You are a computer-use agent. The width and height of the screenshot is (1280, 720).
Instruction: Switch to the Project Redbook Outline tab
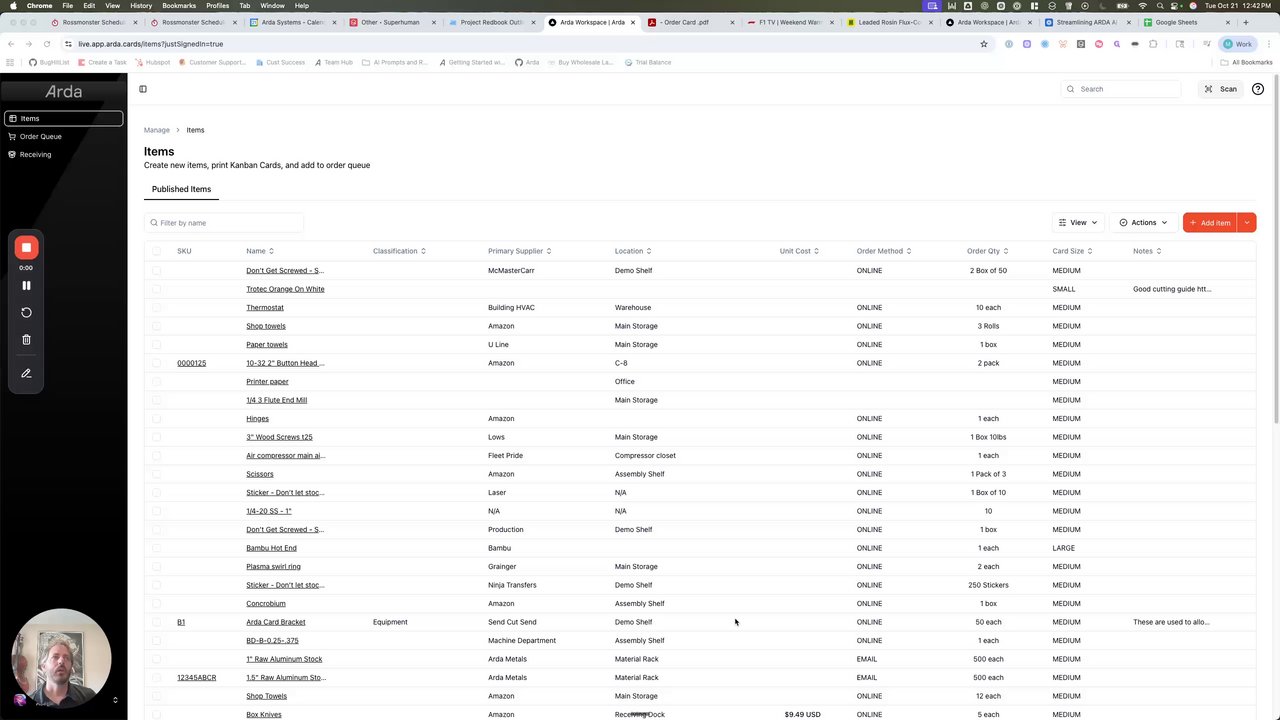tap(491, 22)
